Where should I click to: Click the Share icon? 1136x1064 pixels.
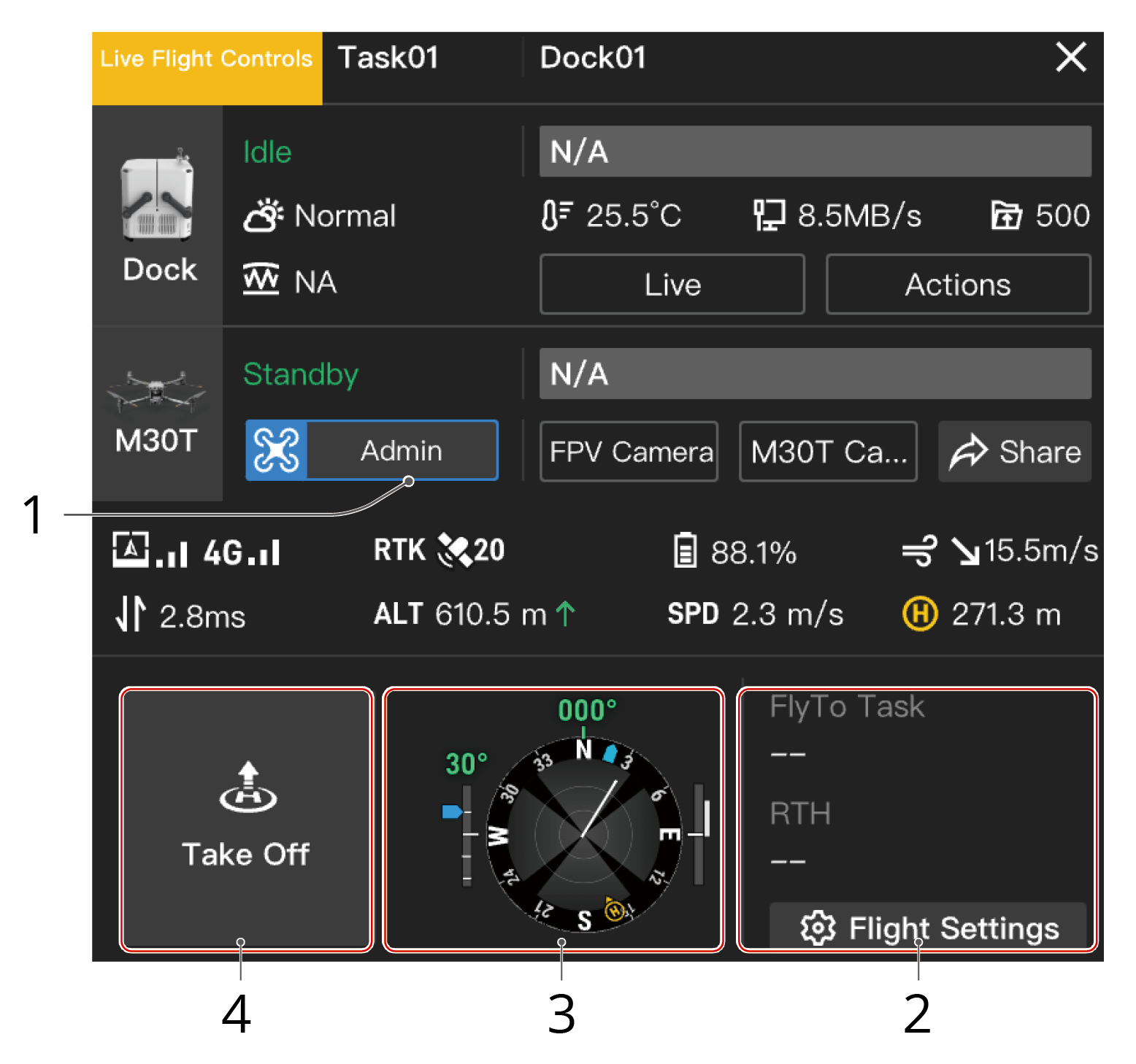point(969,451)
